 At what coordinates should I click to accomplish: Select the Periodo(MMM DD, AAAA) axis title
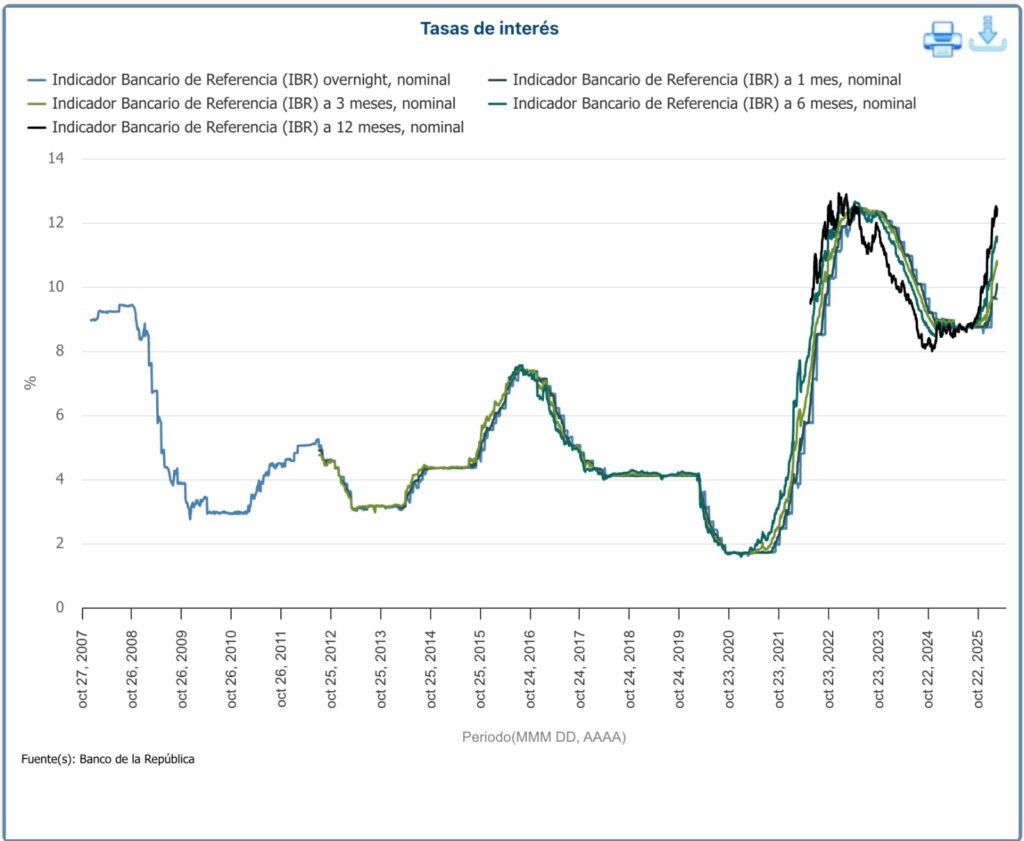click(x=544, y=737)
